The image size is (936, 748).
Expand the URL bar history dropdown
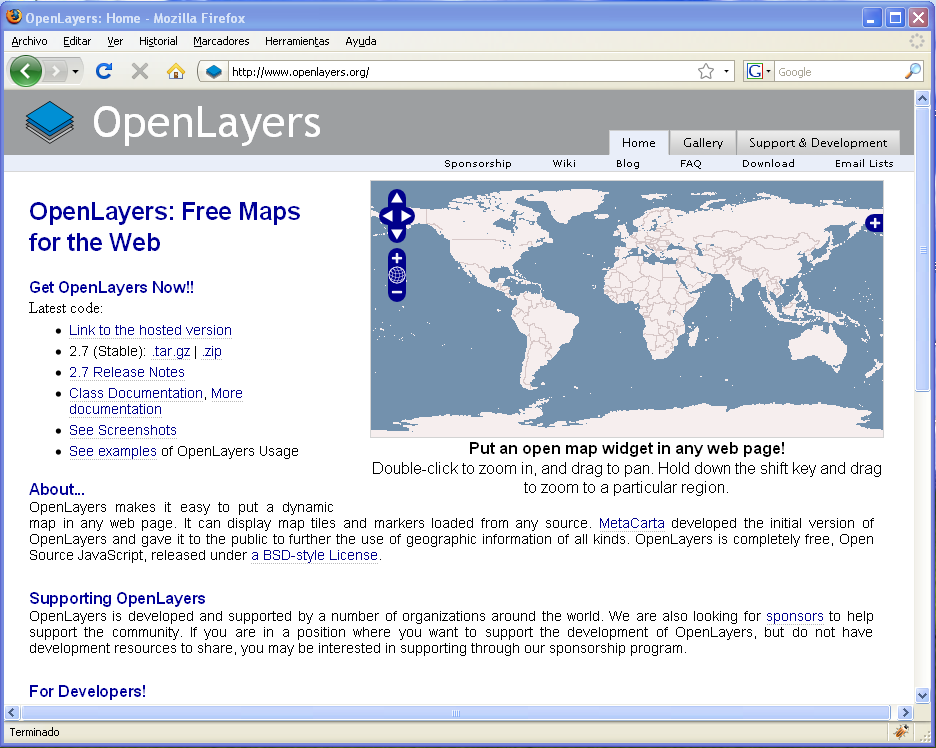(x=727, y=71)
